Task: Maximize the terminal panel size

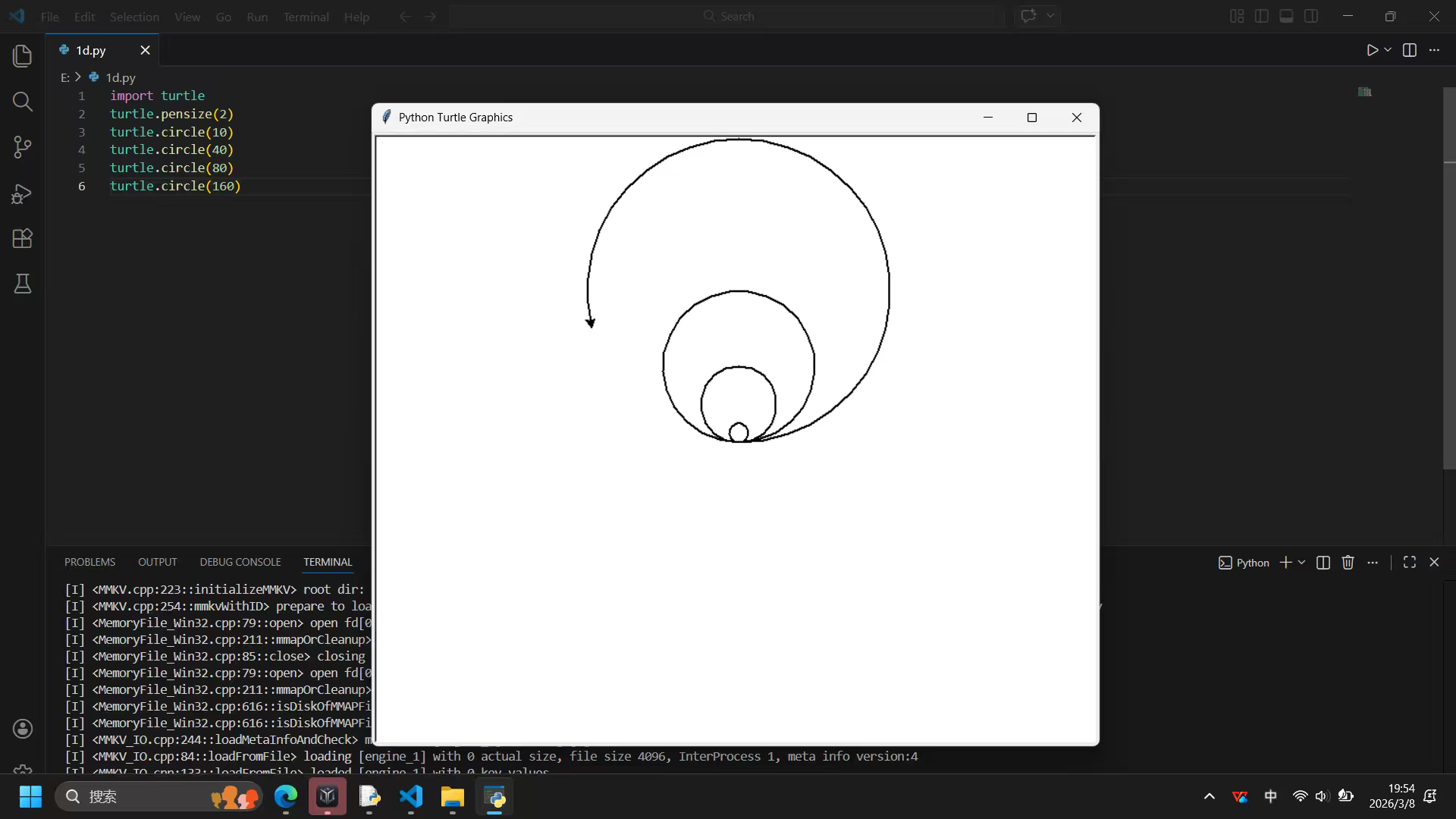Action: click(x=1409, y=562)
